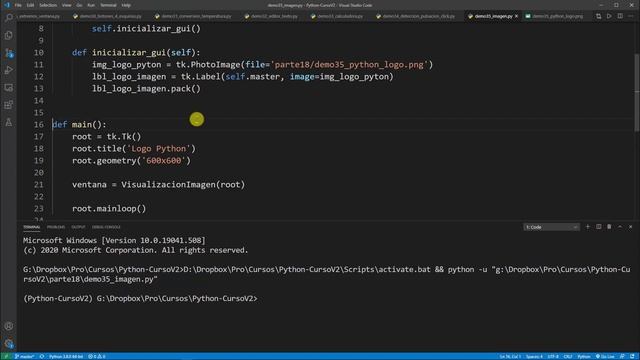Select the TERMINAL panel tab

point(31,227)
